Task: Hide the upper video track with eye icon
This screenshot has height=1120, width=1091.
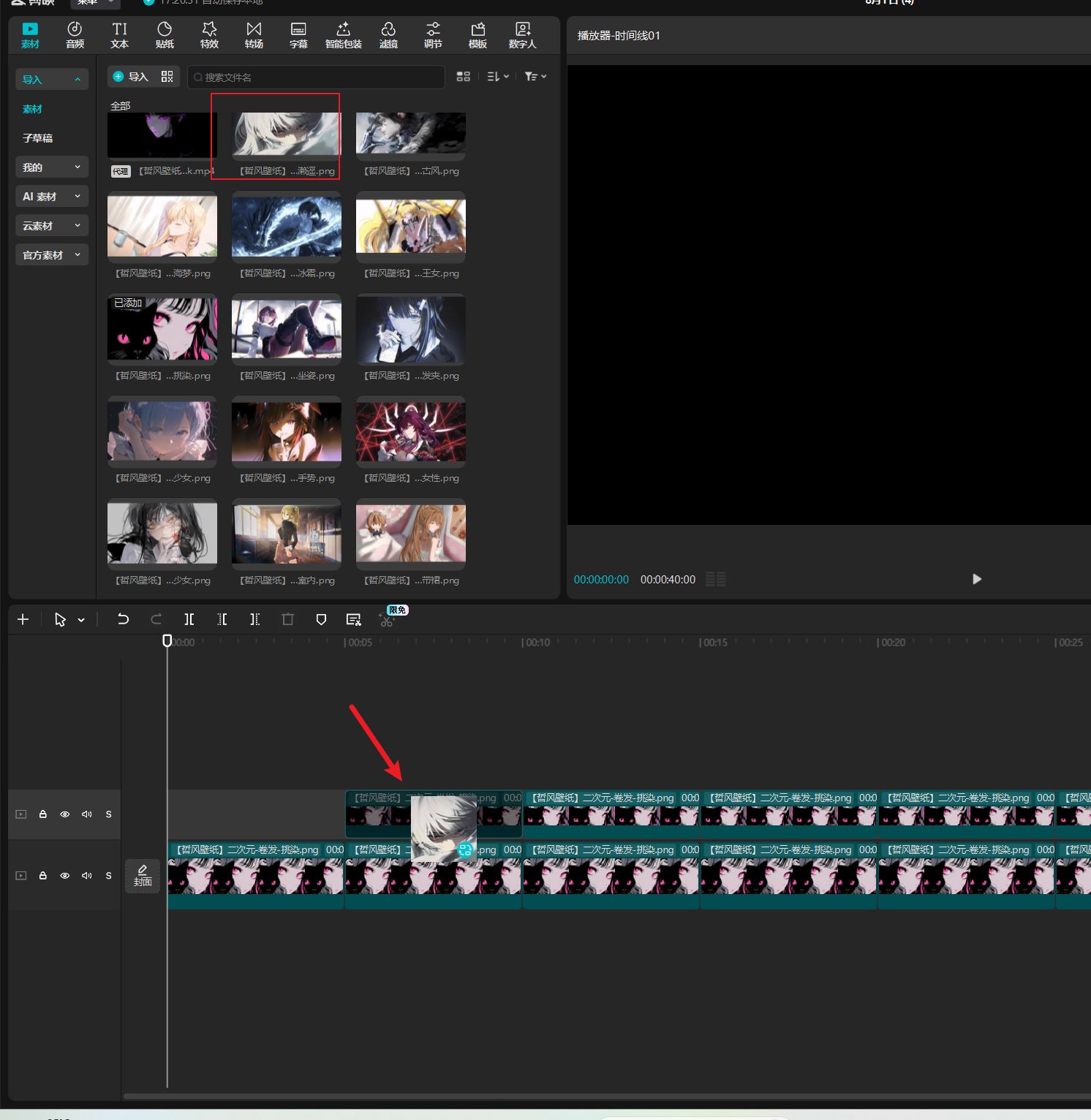Action: click(65, 814)
